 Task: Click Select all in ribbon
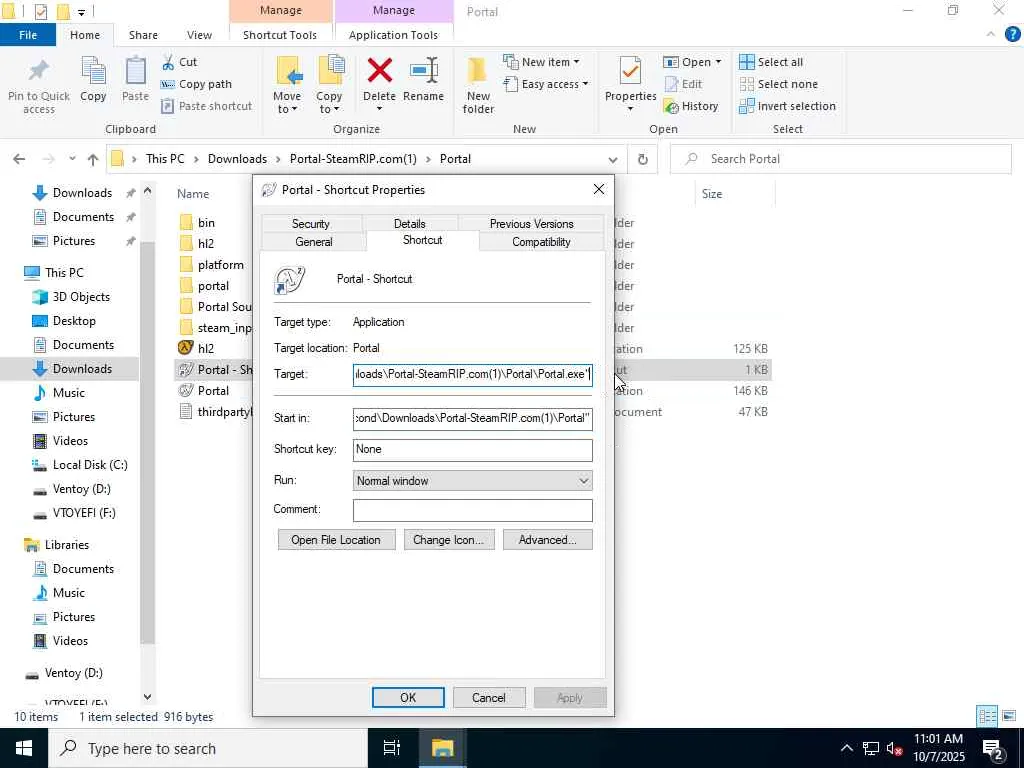(x=771, y=62)
